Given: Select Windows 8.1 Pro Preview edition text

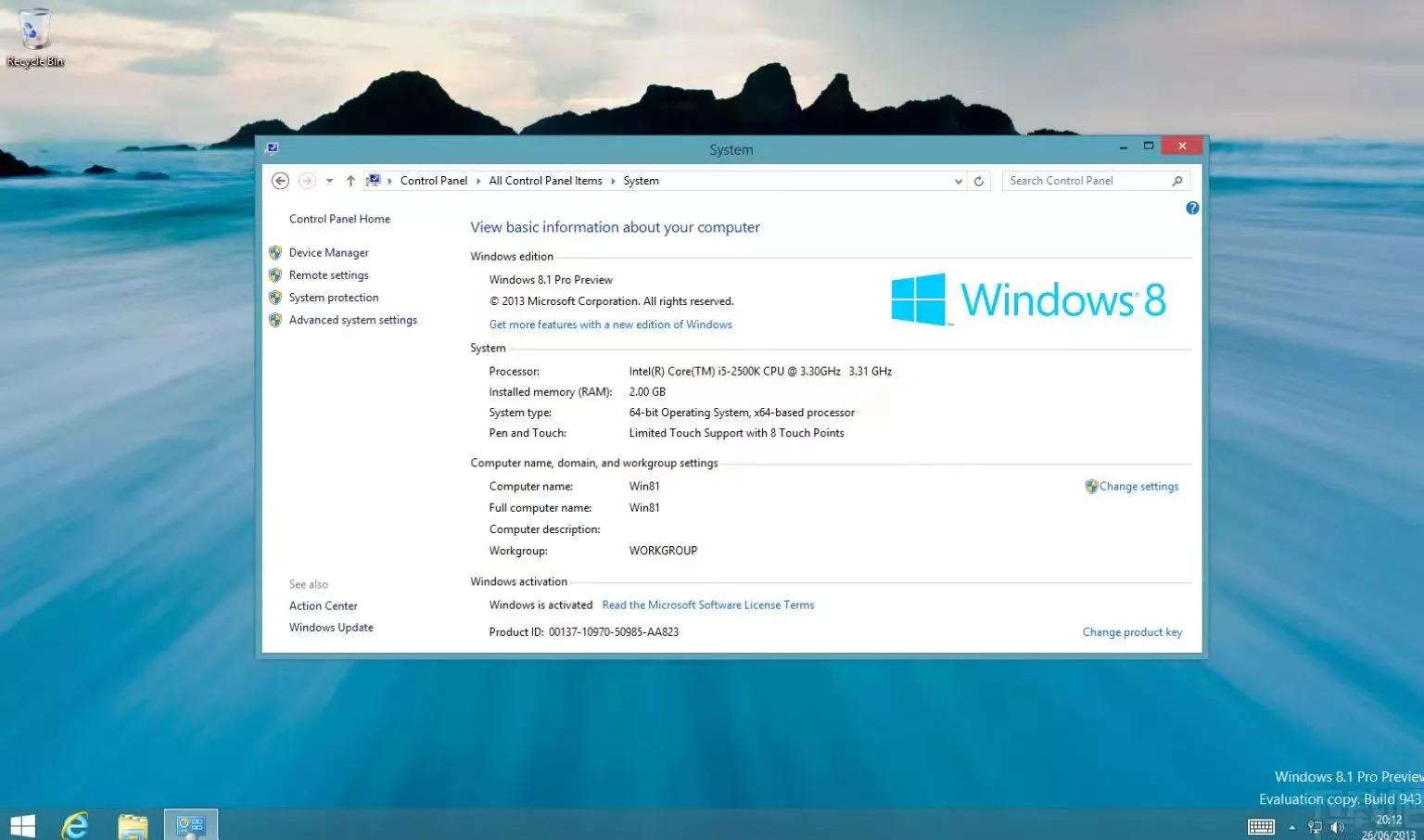Looking at the screenshot, I should tap(551, 280).
